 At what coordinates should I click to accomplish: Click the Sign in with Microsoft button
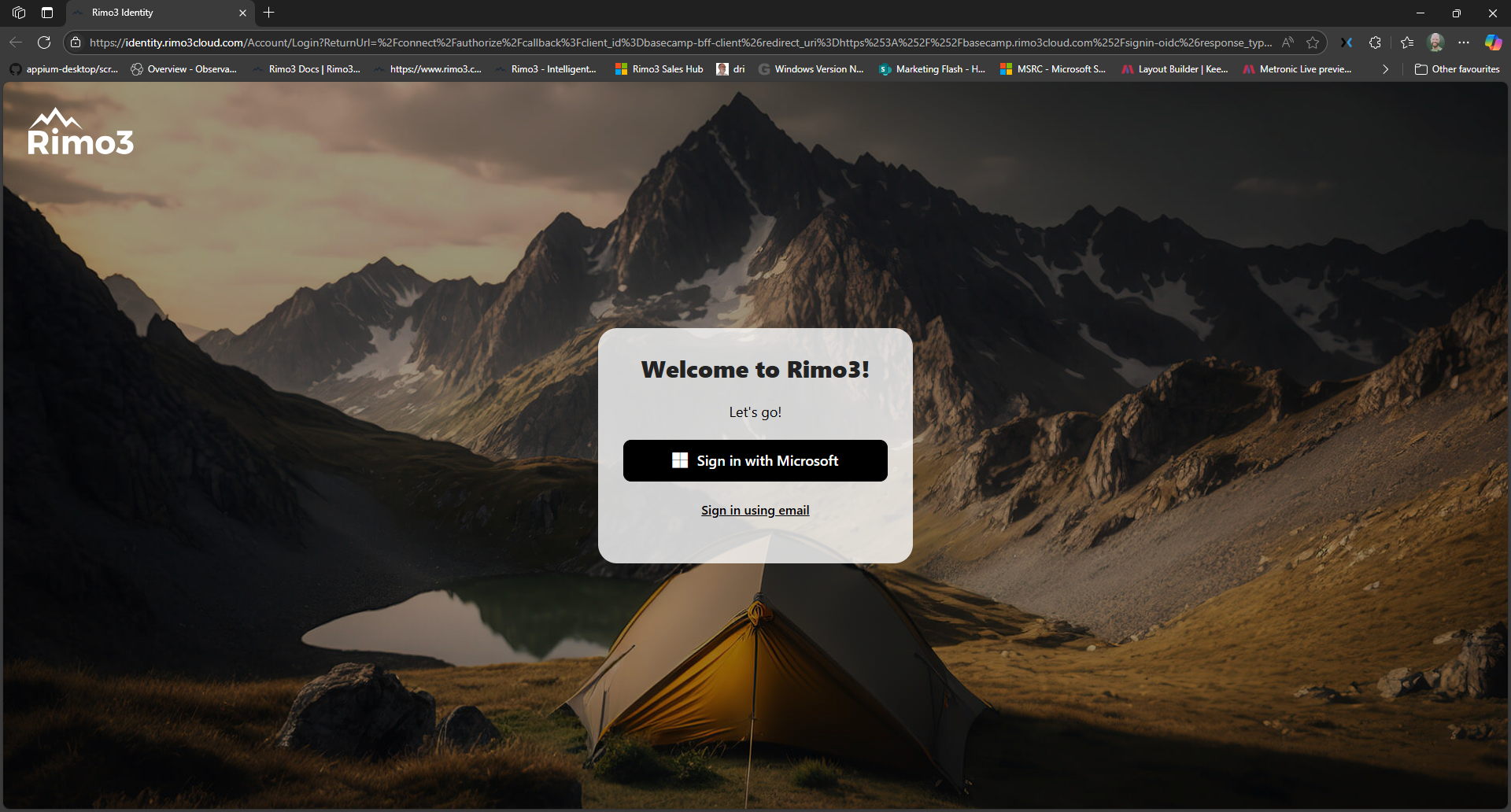[755, 460]
